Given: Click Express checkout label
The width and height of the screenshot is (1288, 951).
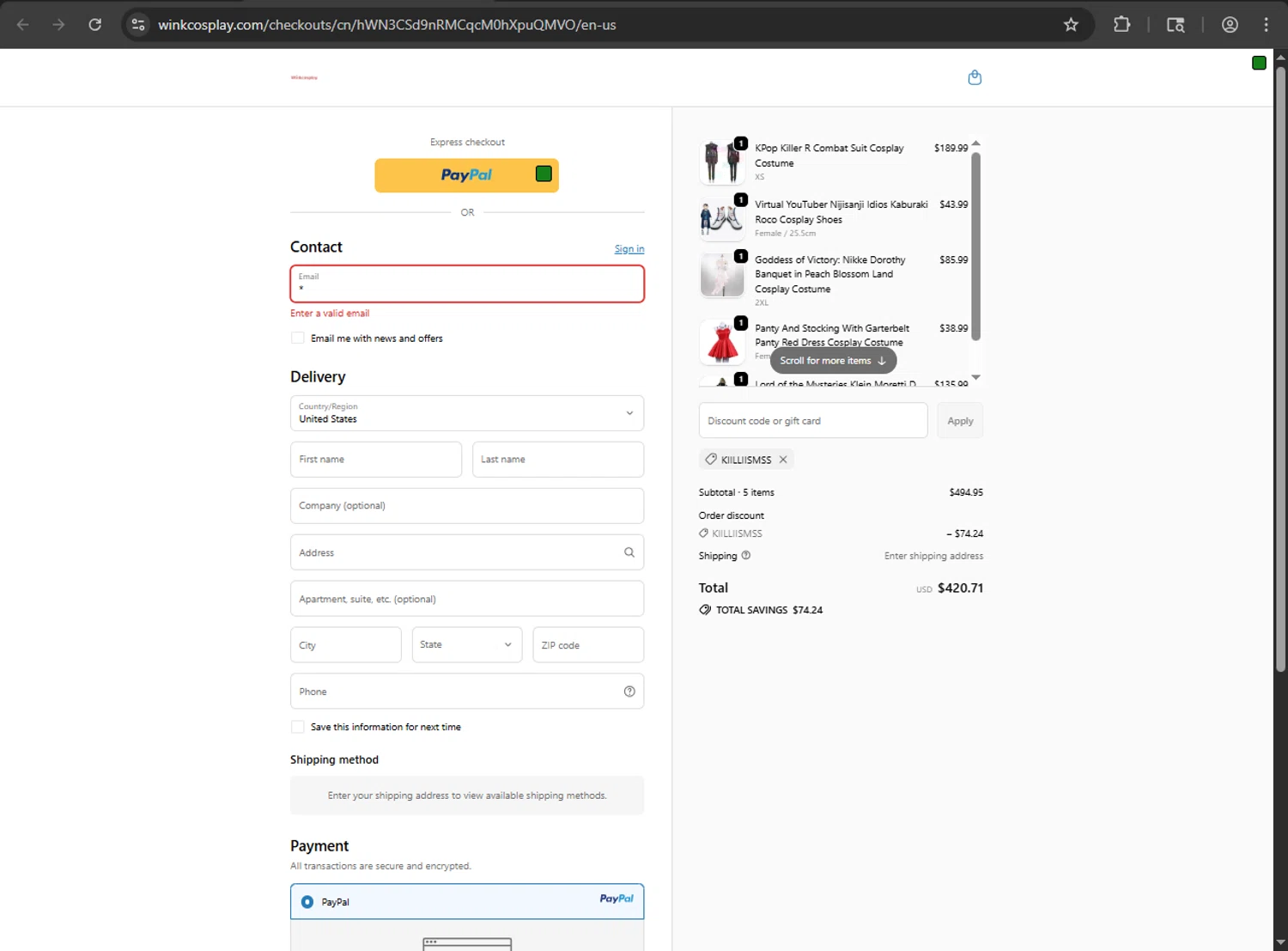Looking at the screenshot, I should point(467,143).
